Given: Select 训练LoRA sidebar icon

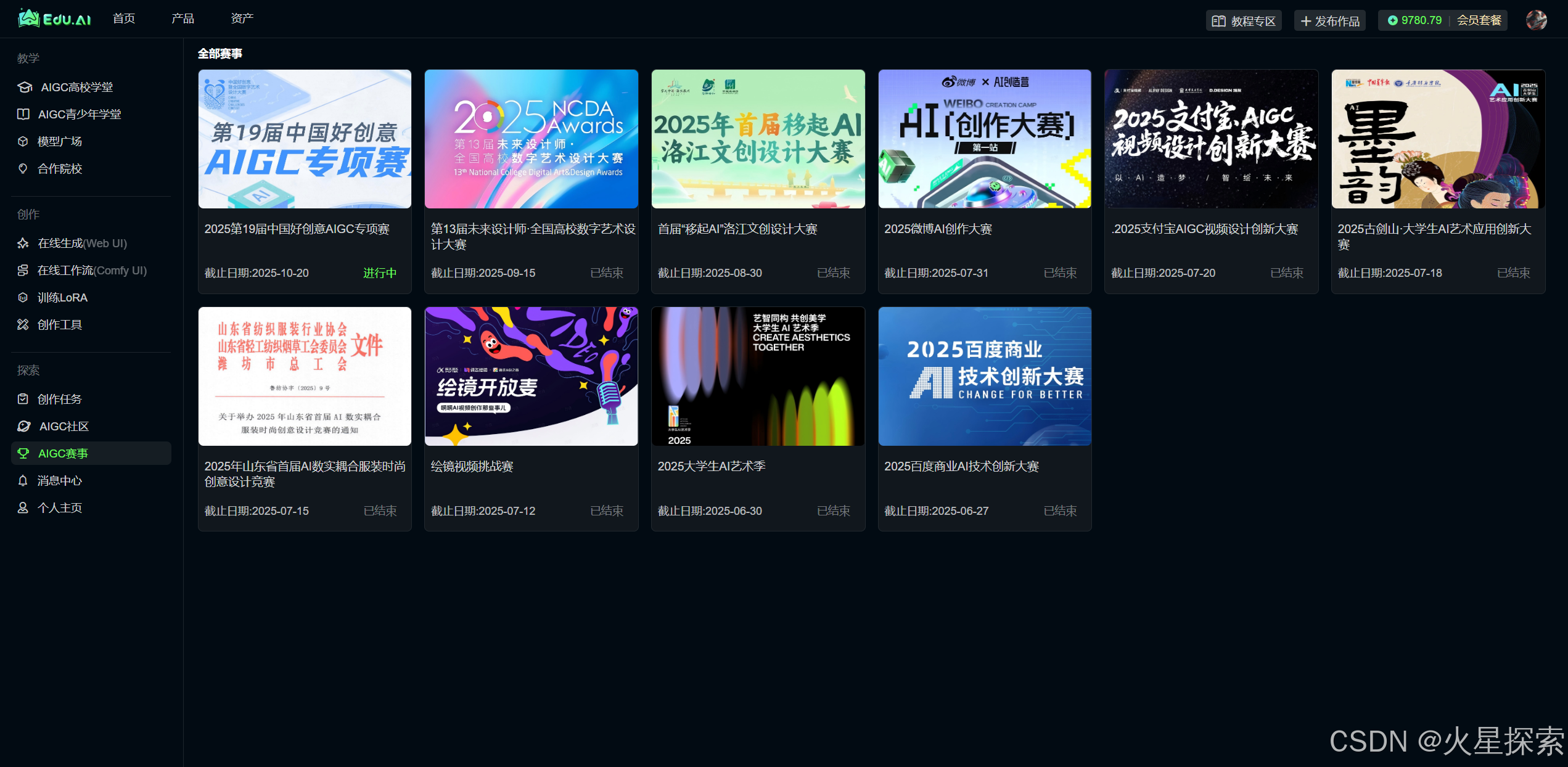Looking at the screenshot, I should tap(23, 297).
